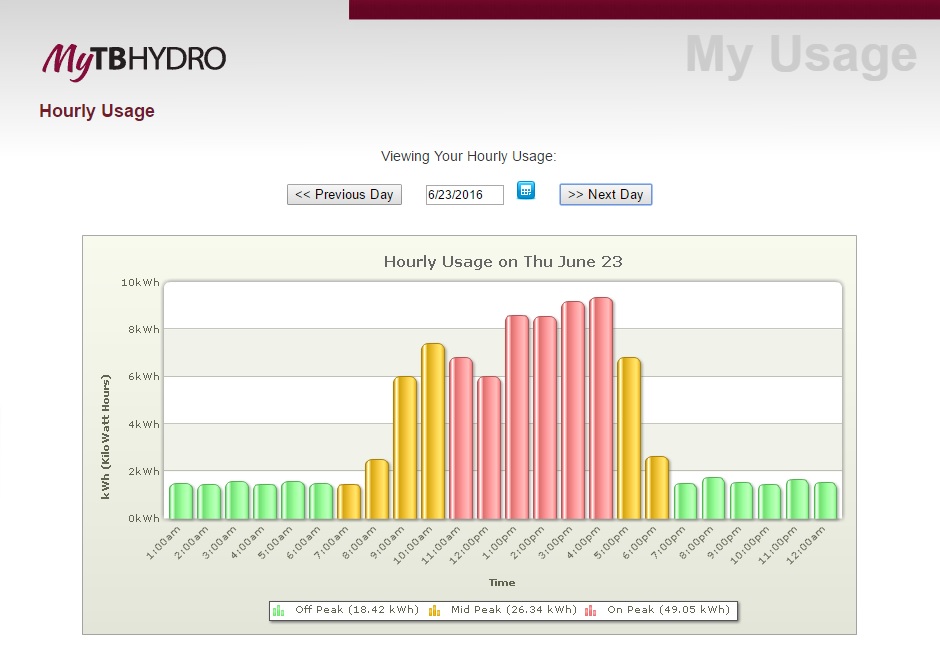Click the 8:00am mid peak bar
The width and height of the screenshot is (940, 658).
tap(376, 489)
